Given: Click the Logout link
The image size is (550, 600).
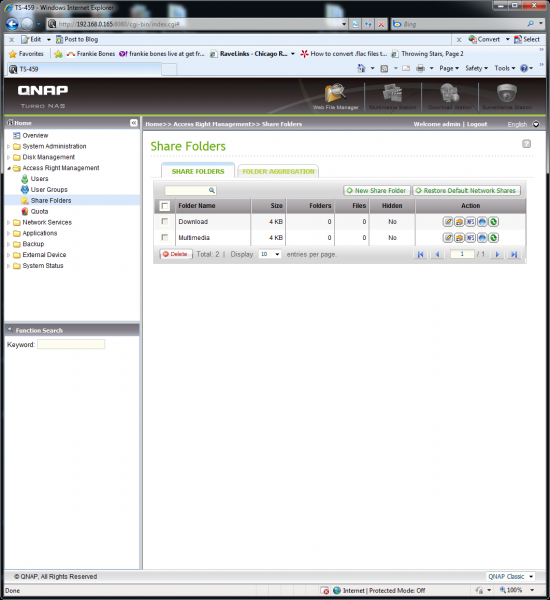Looking at the screenshot, I should [x=477, y=124].
